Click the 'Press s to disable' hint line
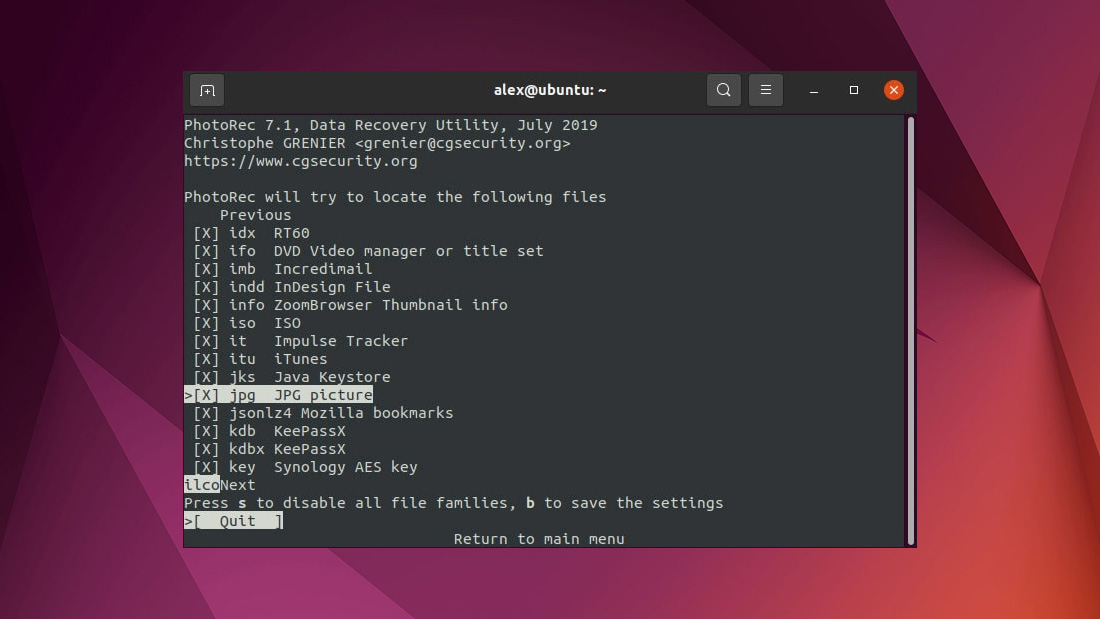Screen dimensions: 1100x619 [x=453, y=503]
